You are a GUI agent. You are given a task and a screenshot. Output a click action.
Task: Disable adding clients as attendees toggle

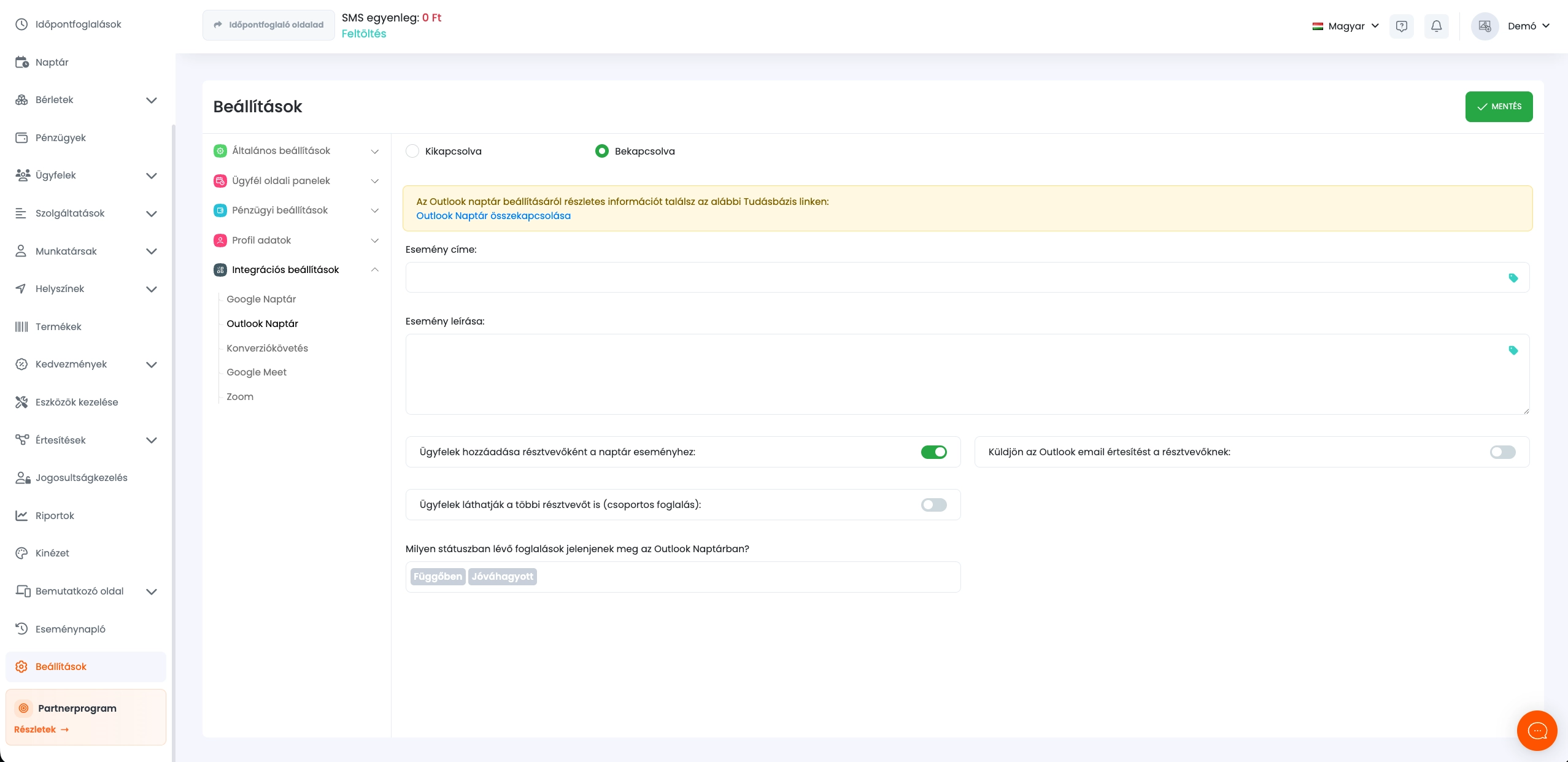click(x=933, y=452)
